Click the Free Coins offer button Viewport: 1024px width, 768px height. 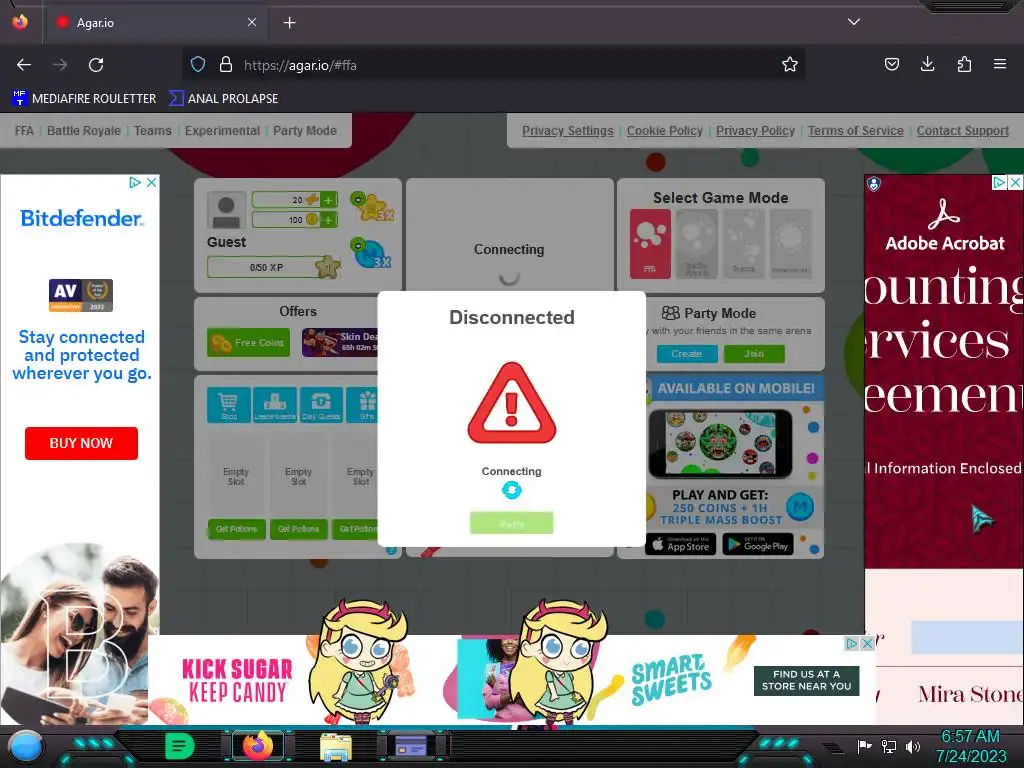click(x=248, y=342)
